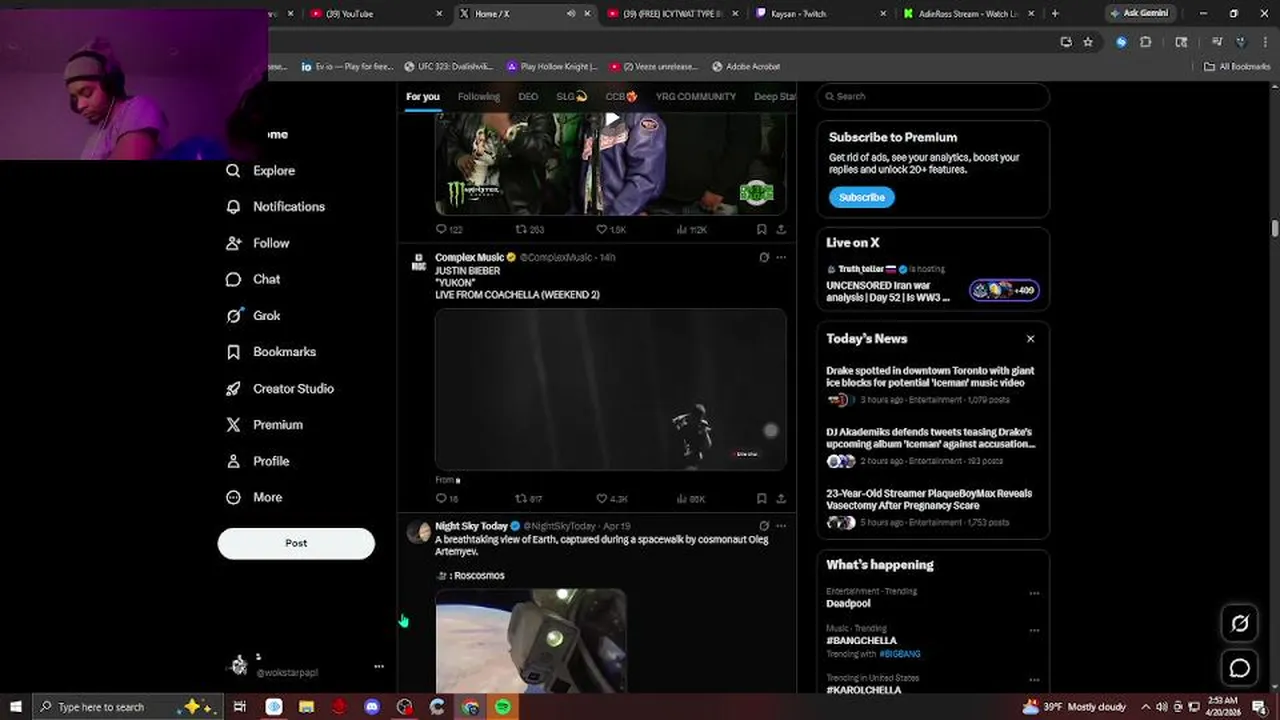Share the Complex Music post

point(781,498)
